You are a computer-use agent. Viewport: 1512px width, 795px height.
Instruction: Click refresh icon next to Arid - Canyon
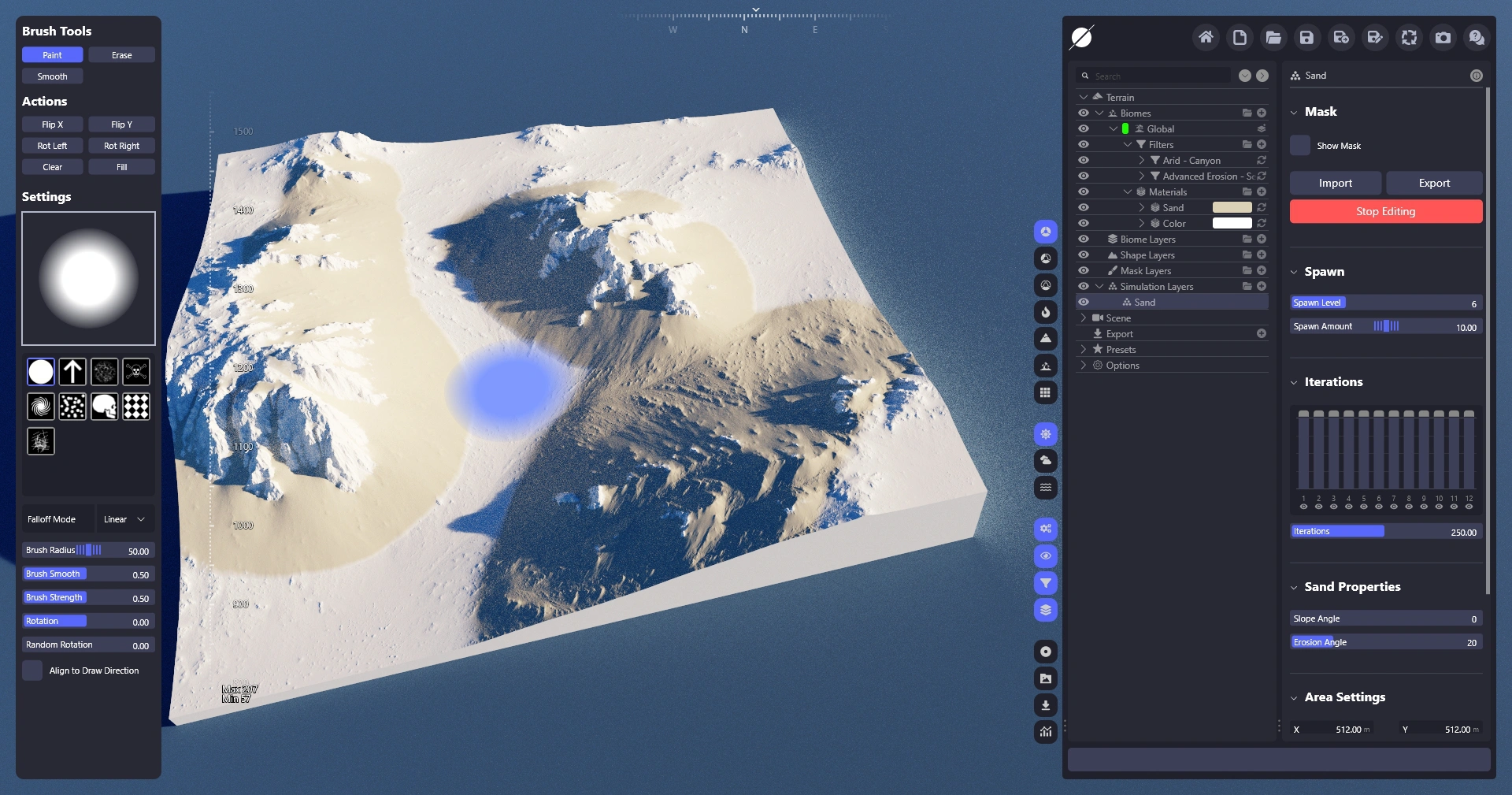pos(1262,161)
